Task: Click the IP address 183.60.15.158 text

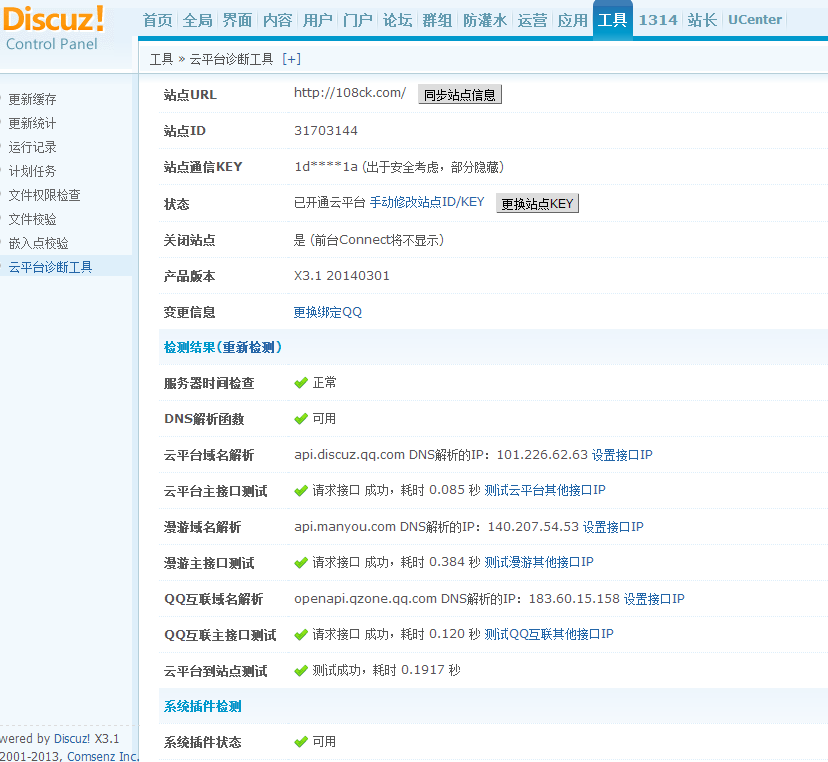Action: pyautogui.click(x=574, y=599)
